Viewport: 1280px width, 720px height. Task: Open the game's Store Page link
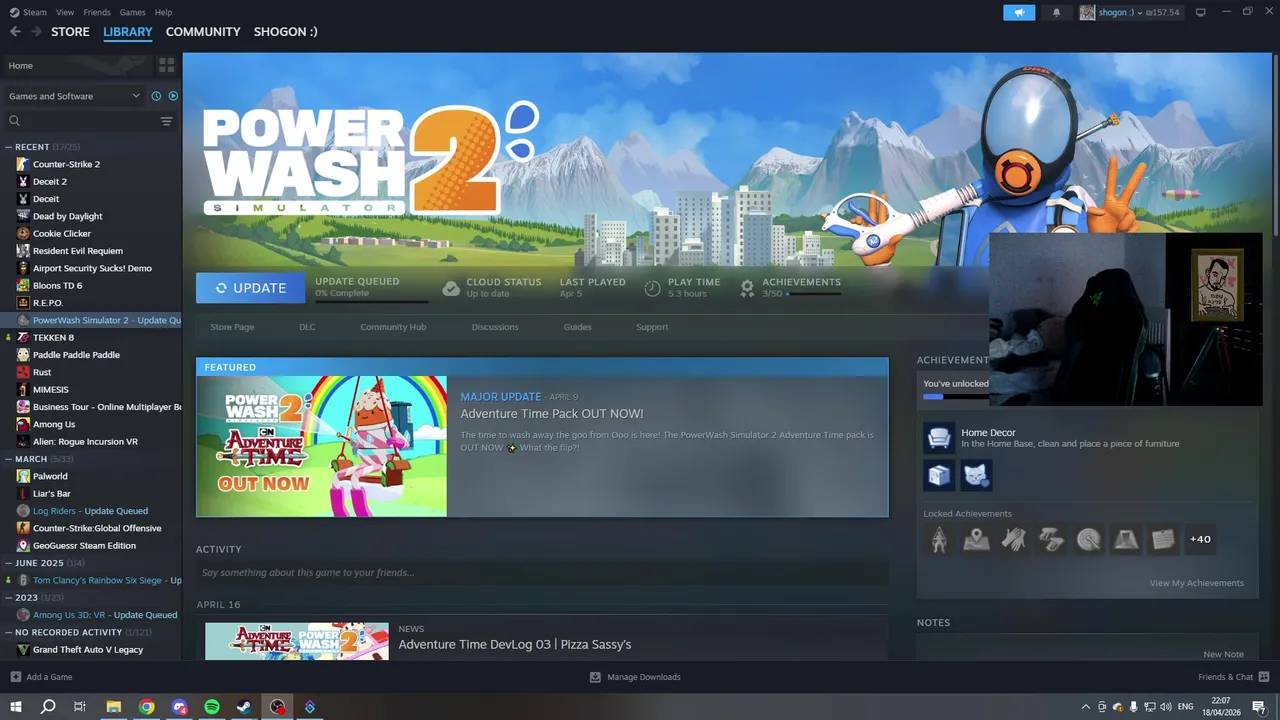click(x=232, y=327)
